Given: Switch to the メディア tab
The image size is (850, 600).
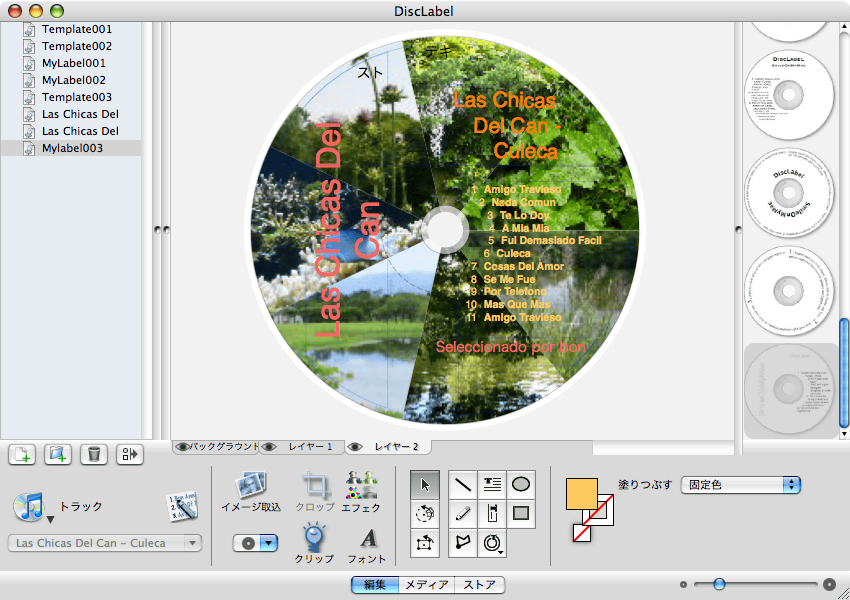Looking at the screenshot, I should pyautogui.click(x=427, y=585).
